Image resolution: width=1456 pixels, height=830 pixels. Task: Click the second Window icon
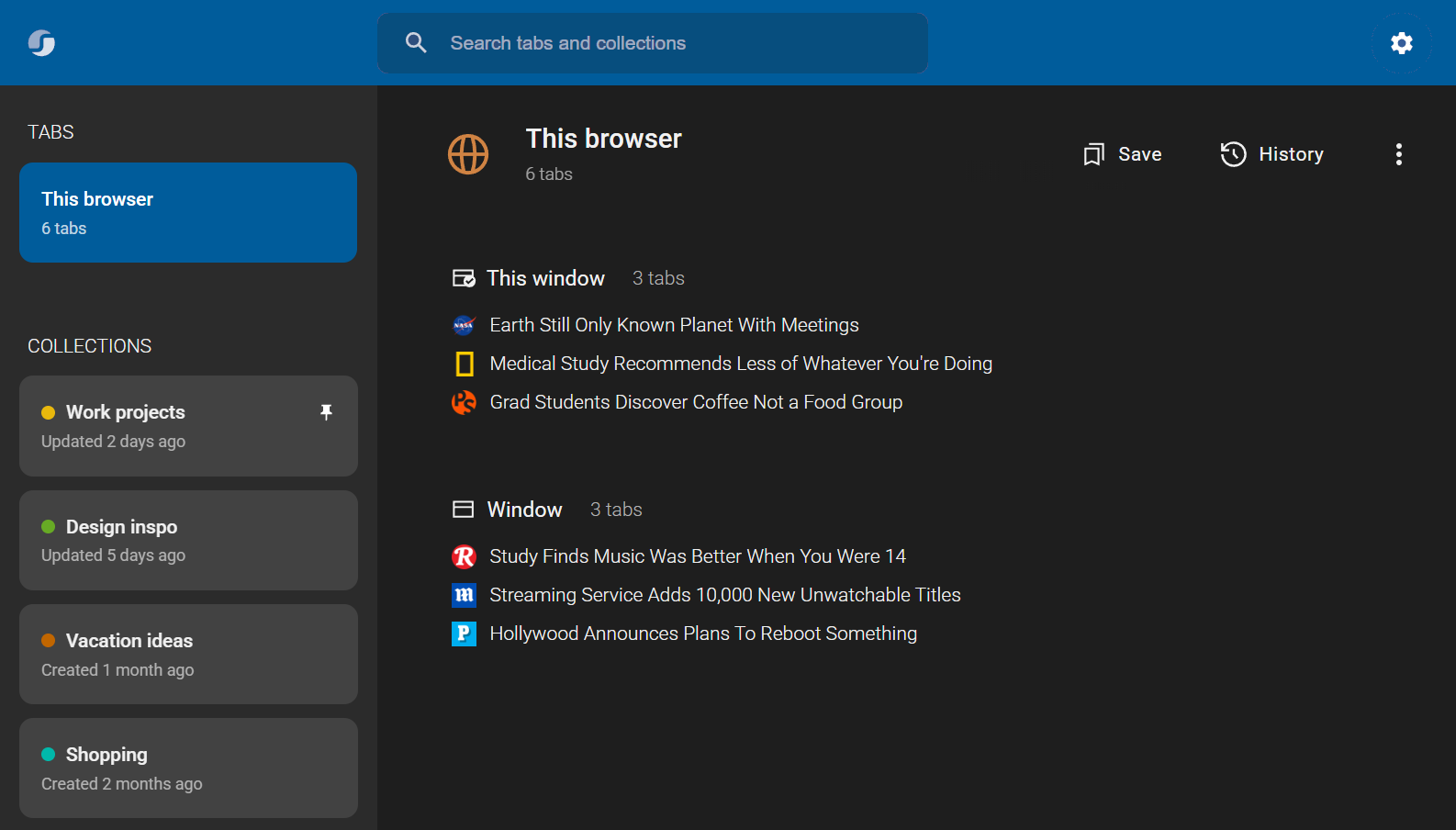464,510
